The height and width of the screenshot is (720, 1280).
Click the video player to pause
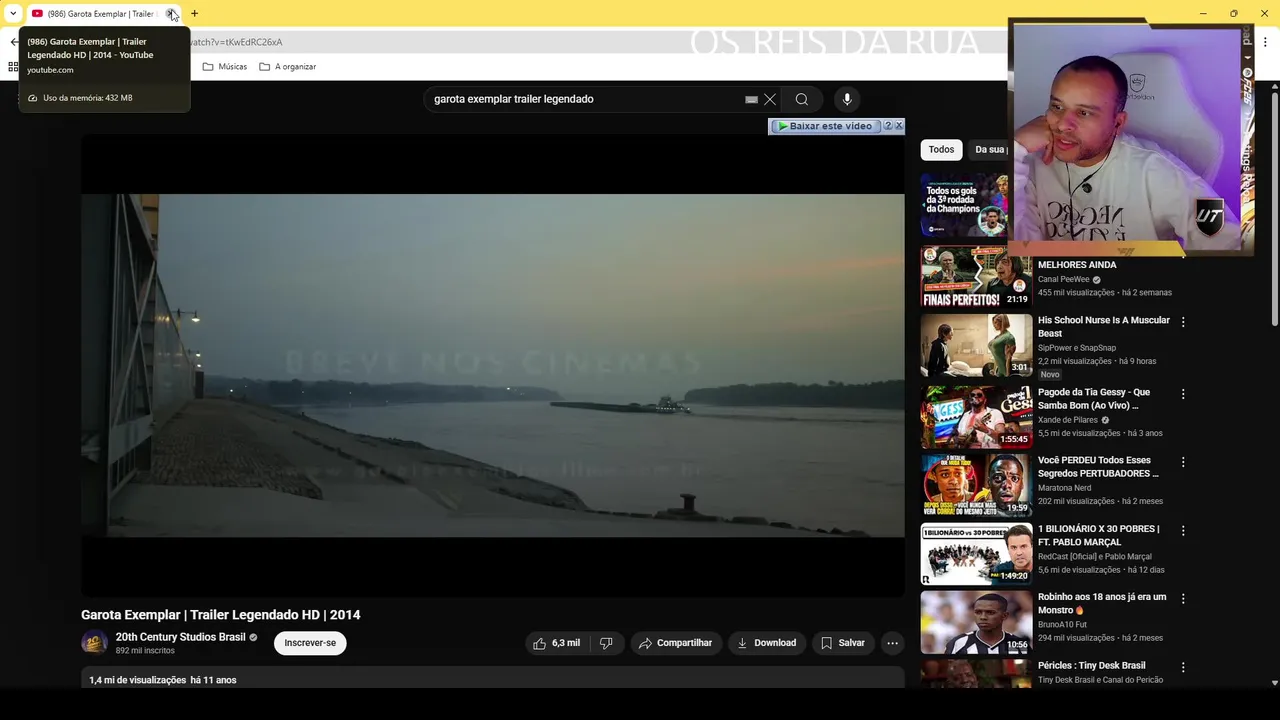point(492,365)
